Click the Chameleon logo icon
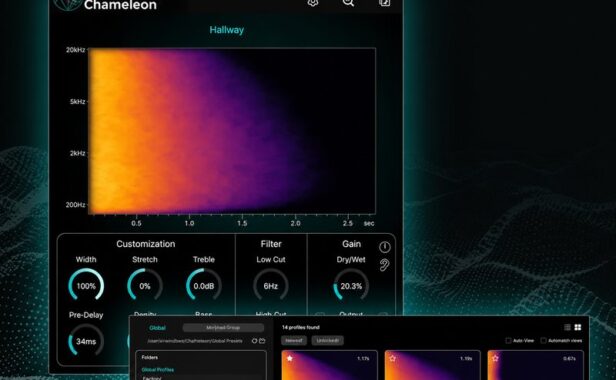 (67, 5)
